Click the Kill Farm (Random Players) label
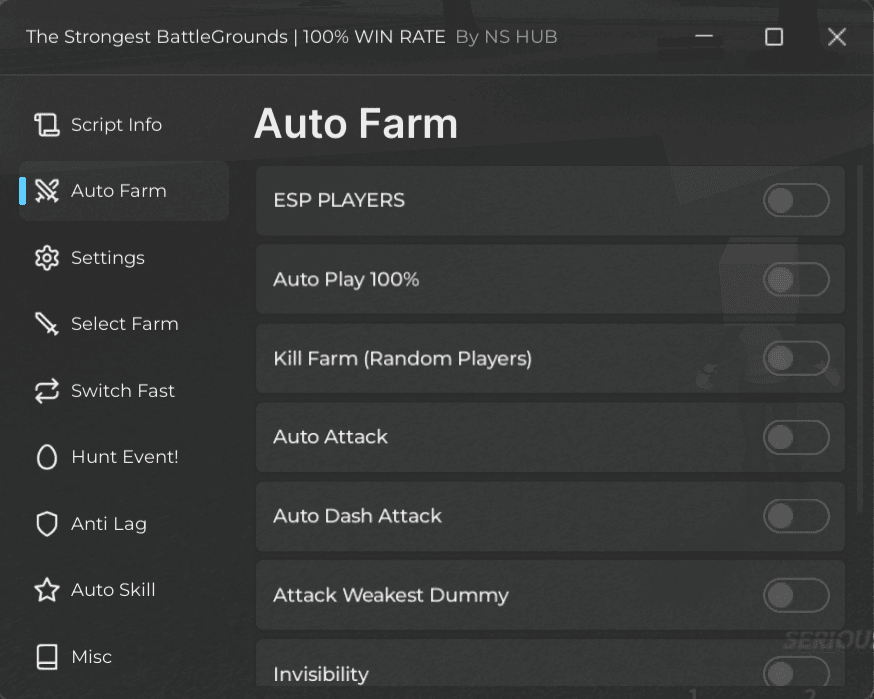The width and height of the screenshot is (874, 699). click(x=402, y=358)
